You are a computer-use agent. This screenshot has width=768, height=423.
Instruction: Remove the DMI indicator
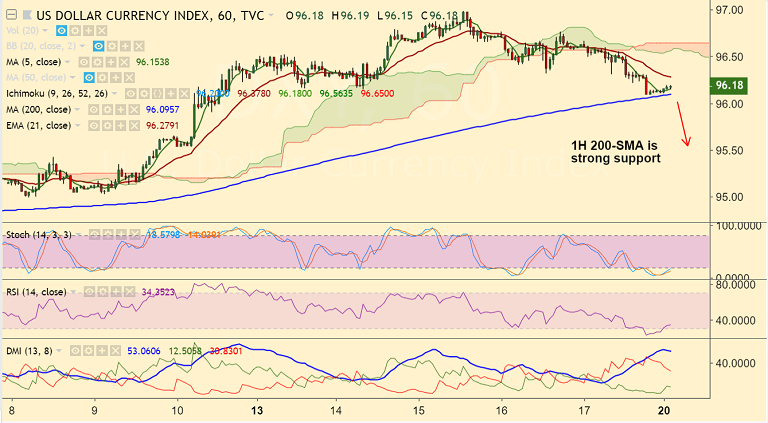(x=115, y=351)
